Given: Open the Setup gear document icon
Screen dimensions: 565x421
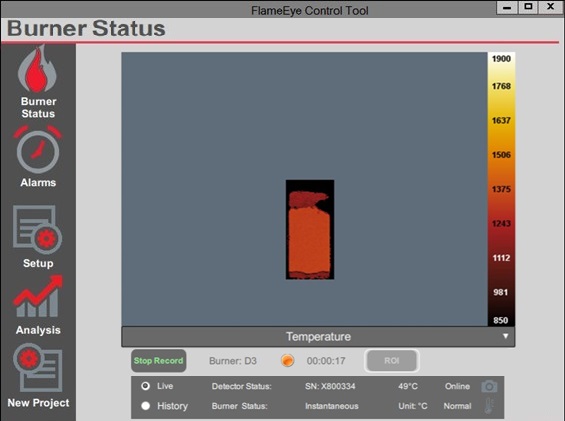Looking at the screenshot, I should pos(37,230).
